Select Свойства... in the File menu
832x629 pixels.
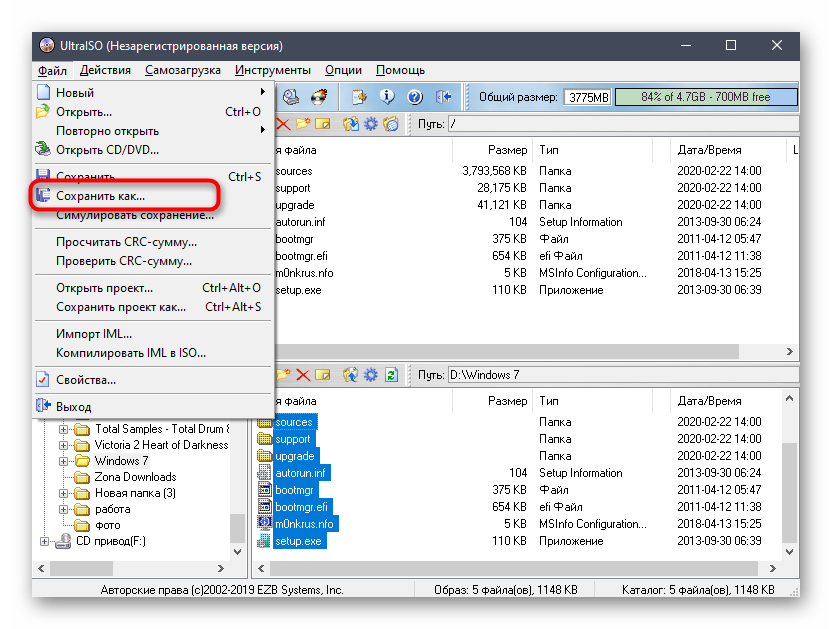point(85,380)
